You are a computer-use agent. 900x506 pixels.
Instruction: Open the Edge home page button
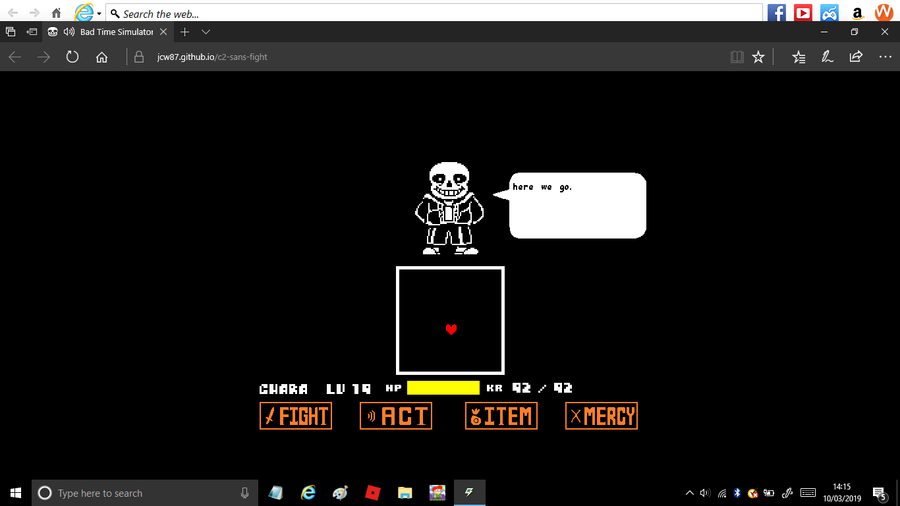(102, 57)
